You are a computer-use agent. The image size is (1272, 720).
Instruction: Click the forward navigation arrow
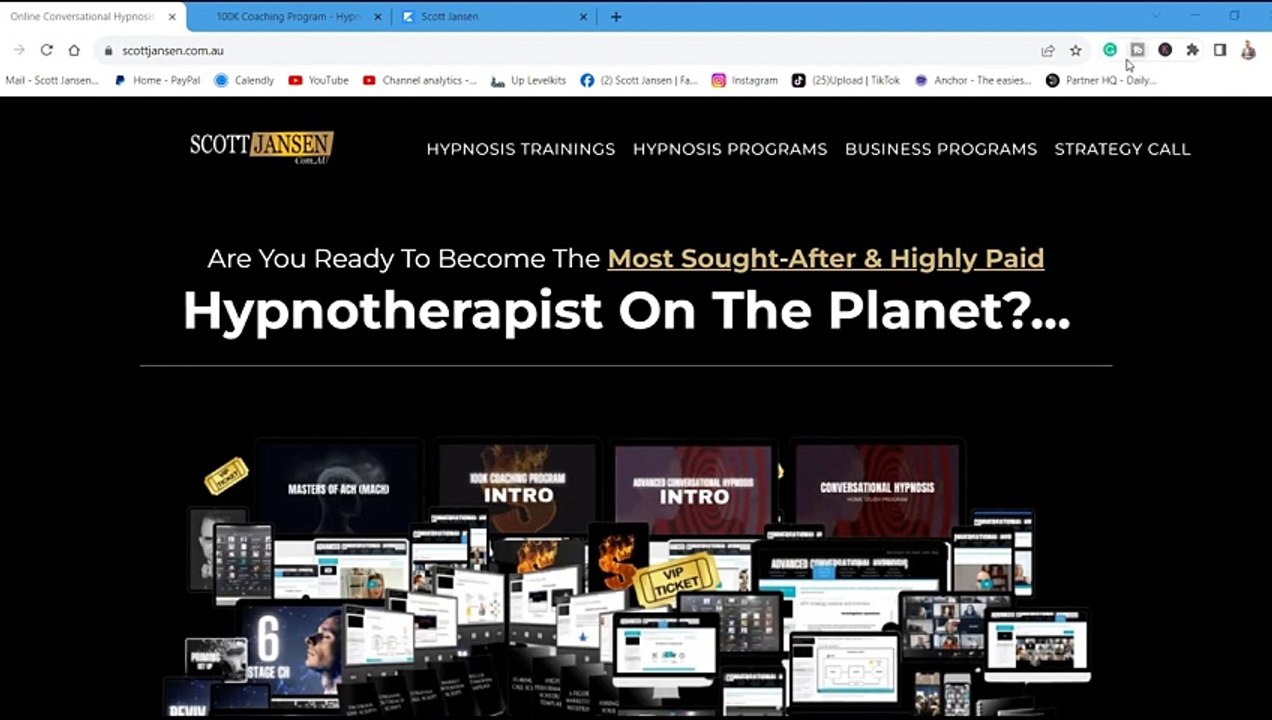pos(19,50)
